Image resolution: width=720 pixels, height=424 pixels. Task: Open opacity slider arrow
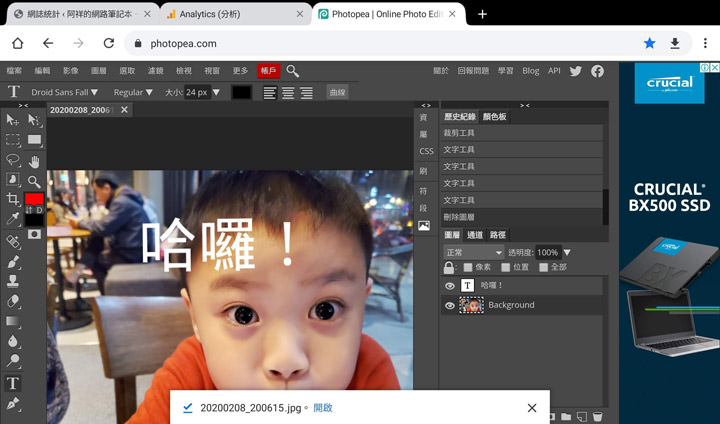[x=567, y=252]
